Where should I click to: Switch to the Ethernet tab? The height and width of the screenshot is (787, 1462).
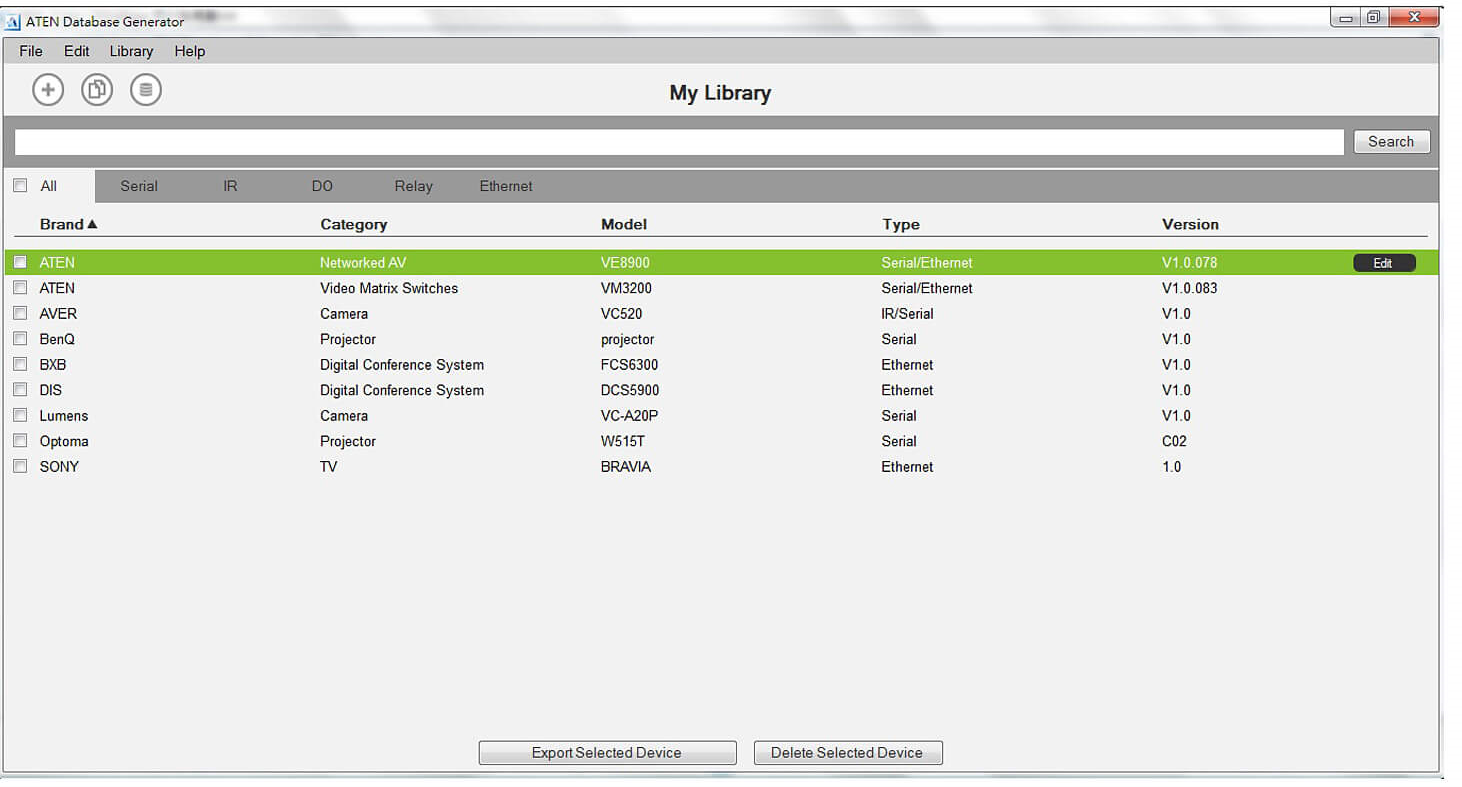[x=506, y=186]
